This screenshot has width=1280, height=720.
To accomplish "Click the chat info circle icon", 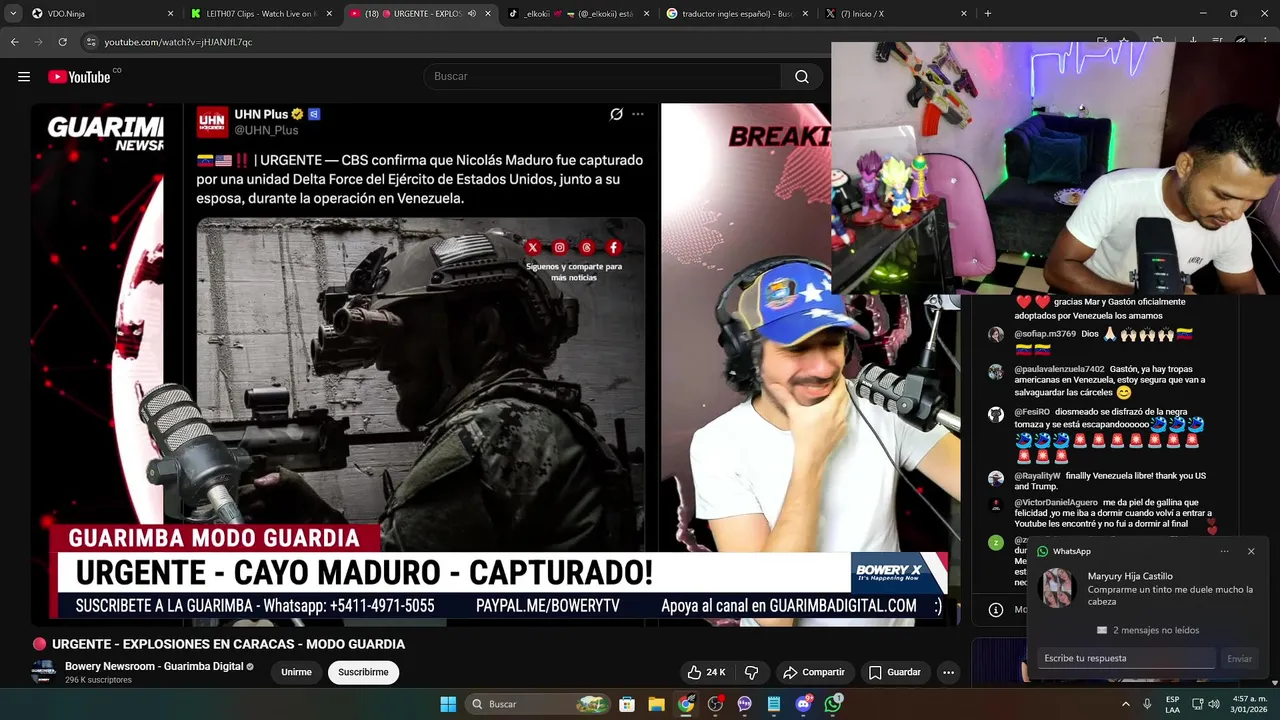I will (996, 609).
